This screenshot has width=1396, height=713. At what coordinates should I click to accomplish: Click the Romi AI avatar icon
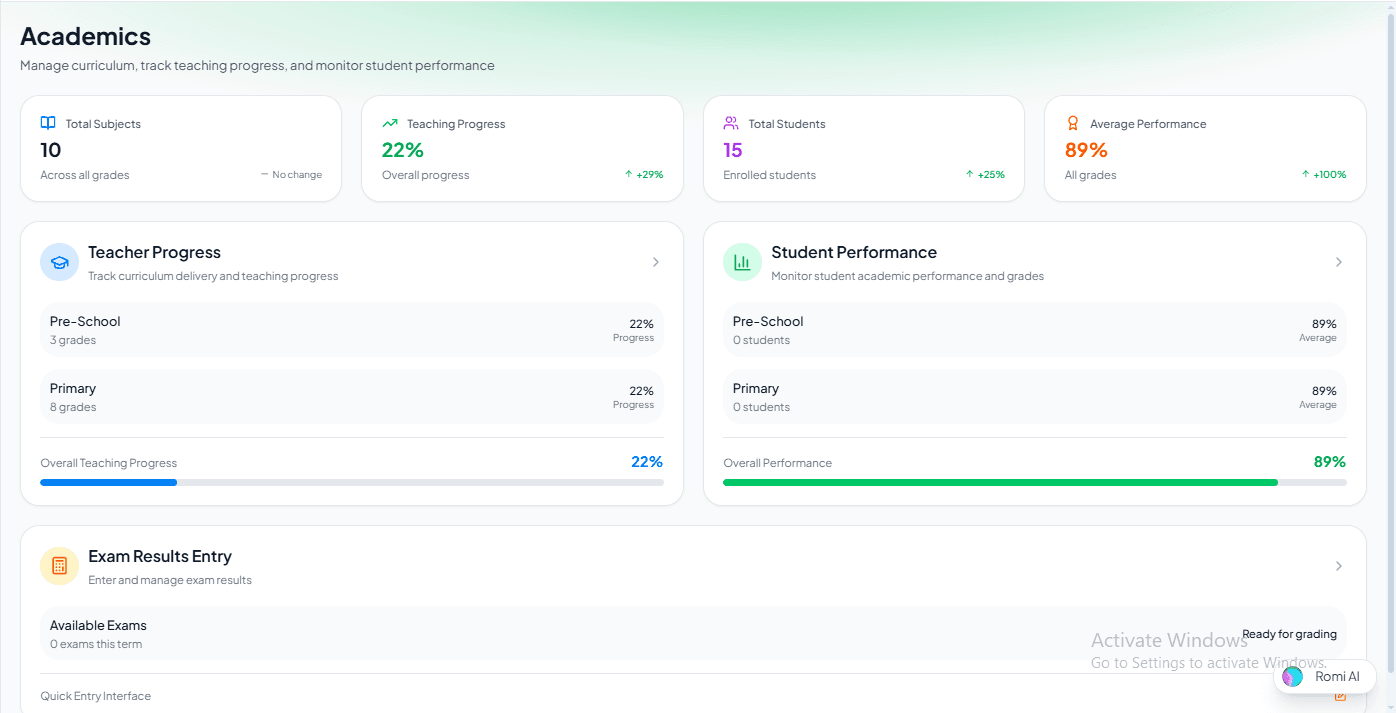(x=1292, y=676)
